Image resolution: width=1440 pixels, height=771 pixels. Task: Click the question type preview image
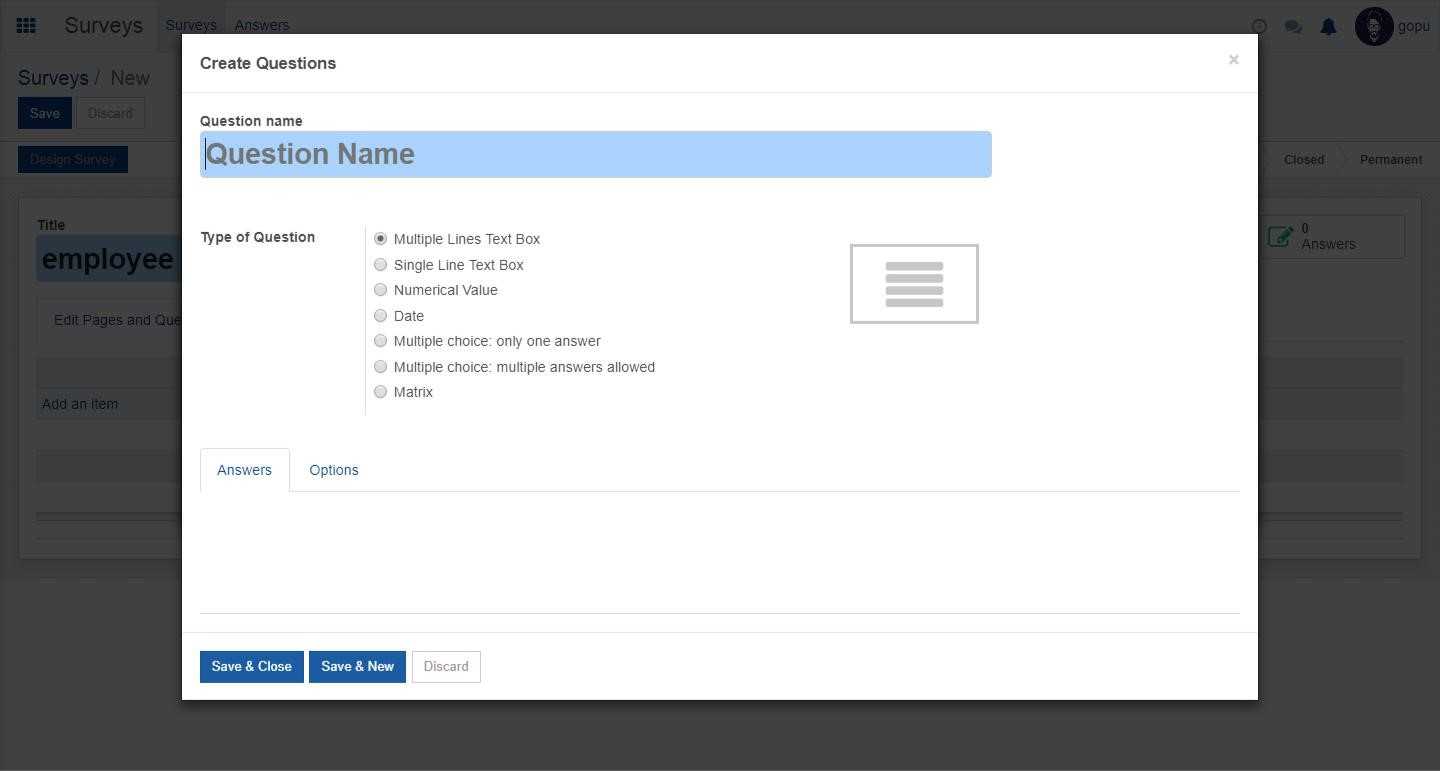pos(914,284)
